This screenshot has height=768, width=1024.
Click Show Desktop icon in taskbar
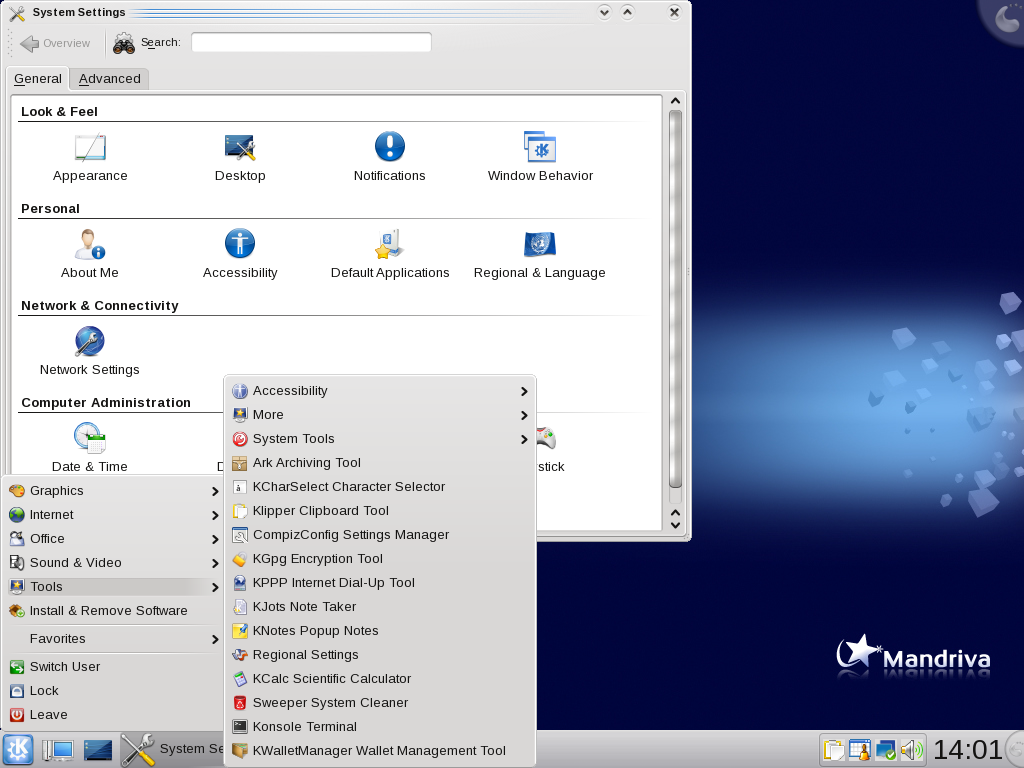pos(58,750)
